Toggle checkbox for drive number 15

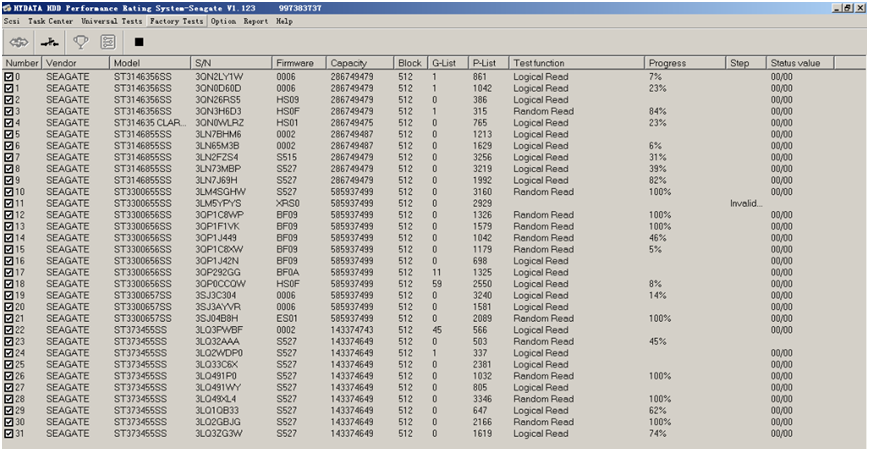coord(9,249)
